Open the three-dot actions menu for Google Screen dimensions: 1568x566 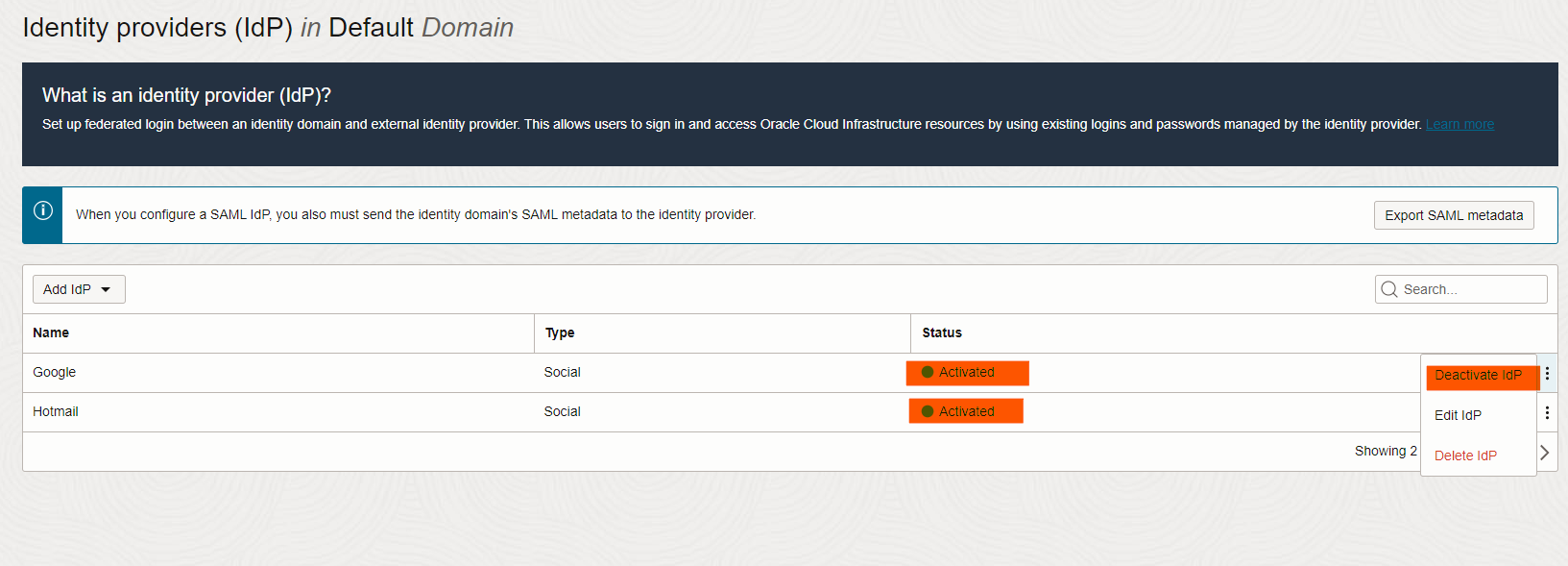point(1547,373)
